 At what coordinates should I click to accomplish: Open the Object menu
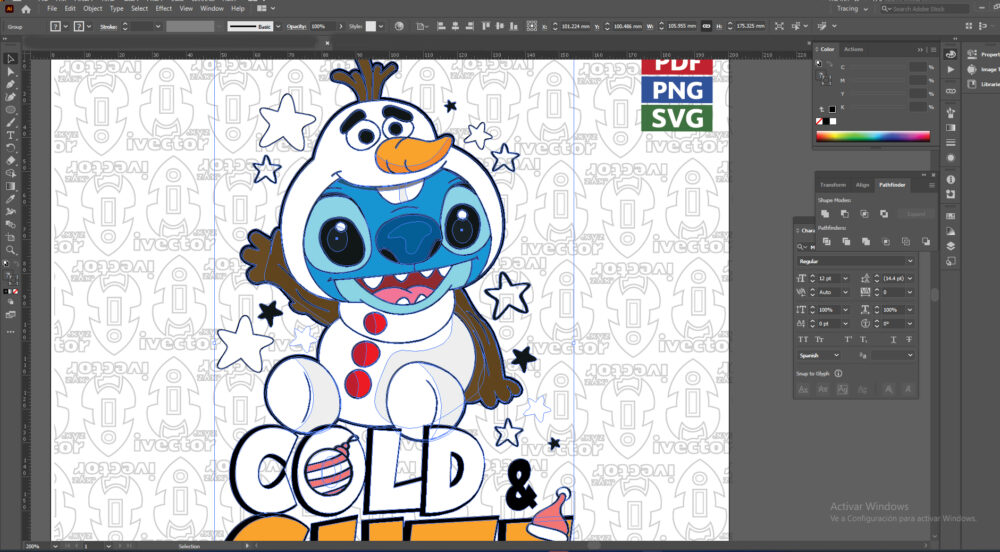tap(92, 9)
